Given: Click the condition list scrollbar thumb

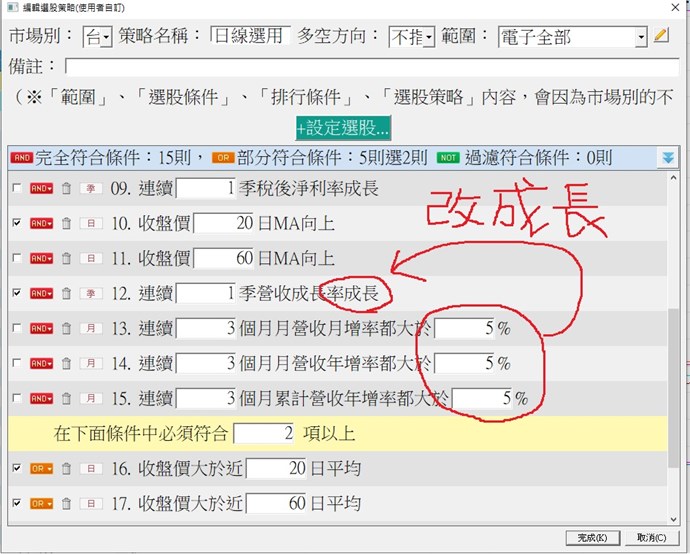Looking at the screenshot, I should (x=673, y=387).
